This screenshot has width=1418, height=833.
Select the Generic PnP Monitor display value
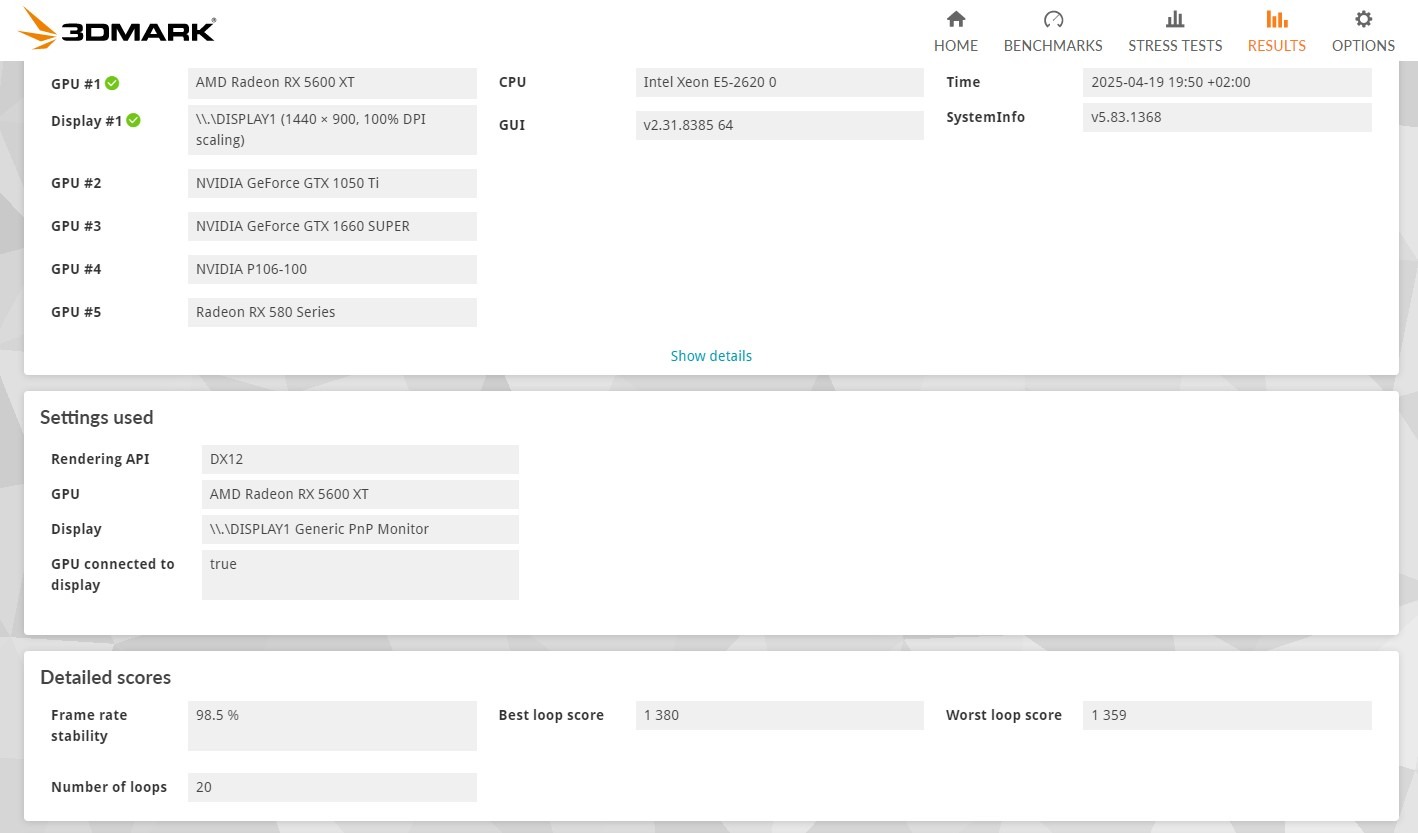point(360,529)
